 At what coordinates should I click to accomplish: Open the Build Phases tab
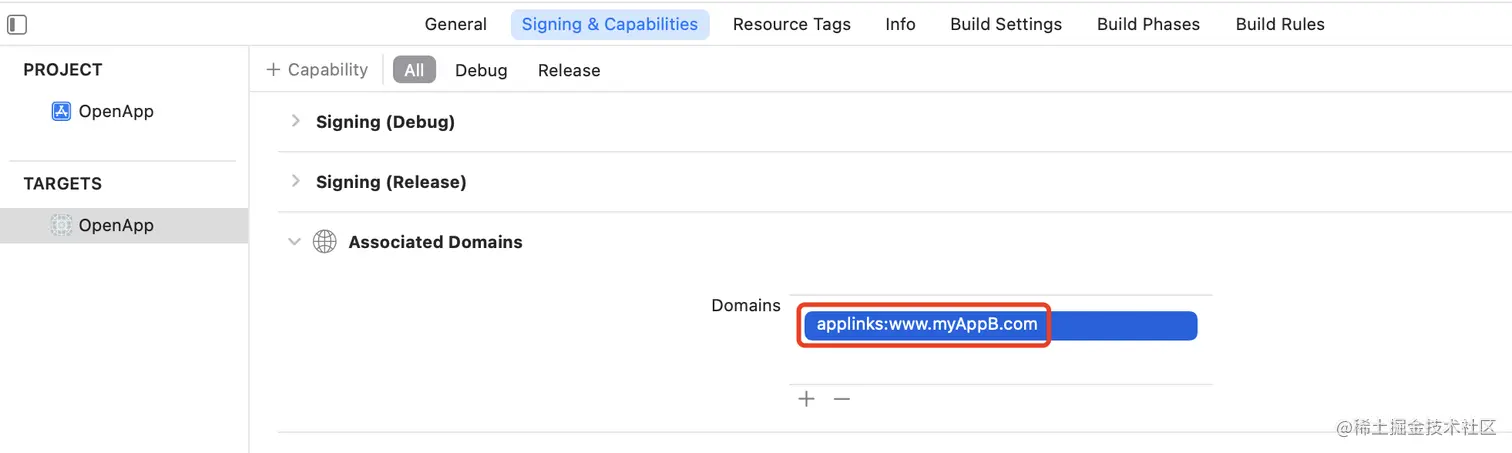(x=1148, y=24)
